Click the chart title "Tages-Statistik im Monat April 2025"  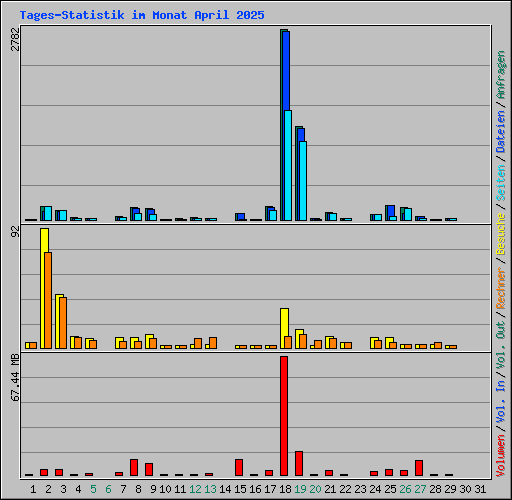pyautogui.click(x=142, y=15)
